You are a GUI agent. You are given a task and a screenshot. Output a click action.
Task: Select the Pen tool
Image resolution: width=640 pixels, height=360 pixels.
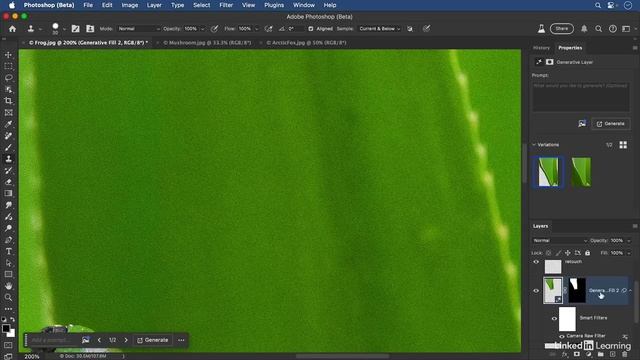pyautogui.click(x=8, y=240)
